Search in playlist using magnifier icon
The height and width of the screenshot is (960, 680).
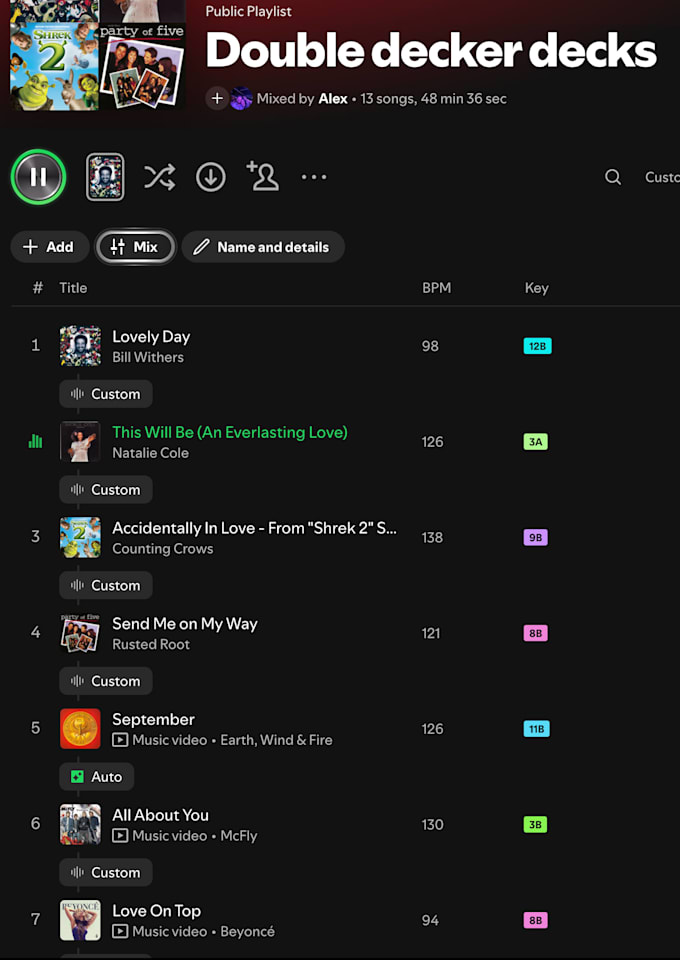click(x=613, y=177)
